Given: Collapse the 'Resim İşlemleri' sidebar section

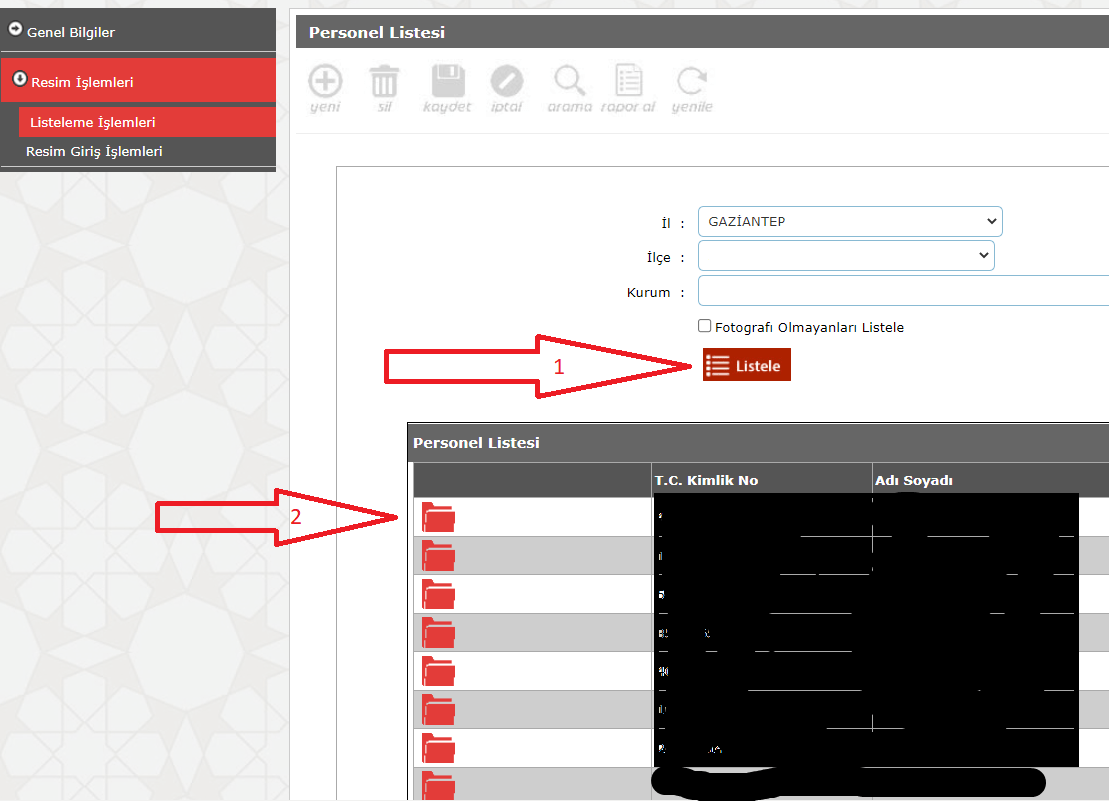Looking at the screenshot, I should click(x=80, y=82).
